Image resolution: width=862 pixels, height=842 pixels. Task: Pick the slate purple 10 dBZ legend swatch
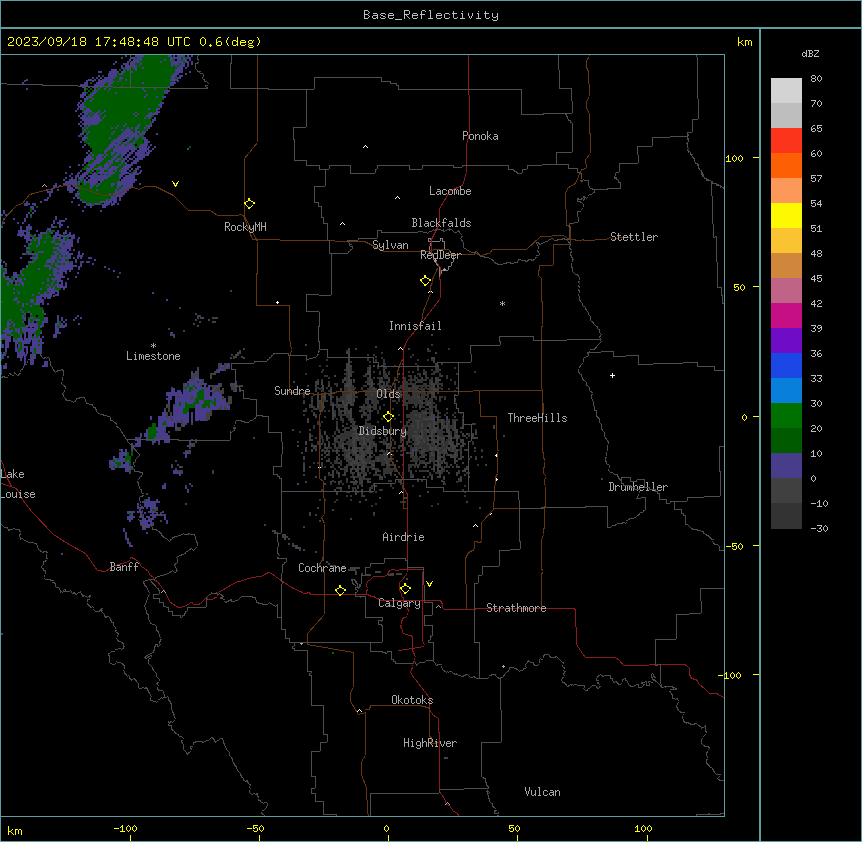tap(786, 466)
